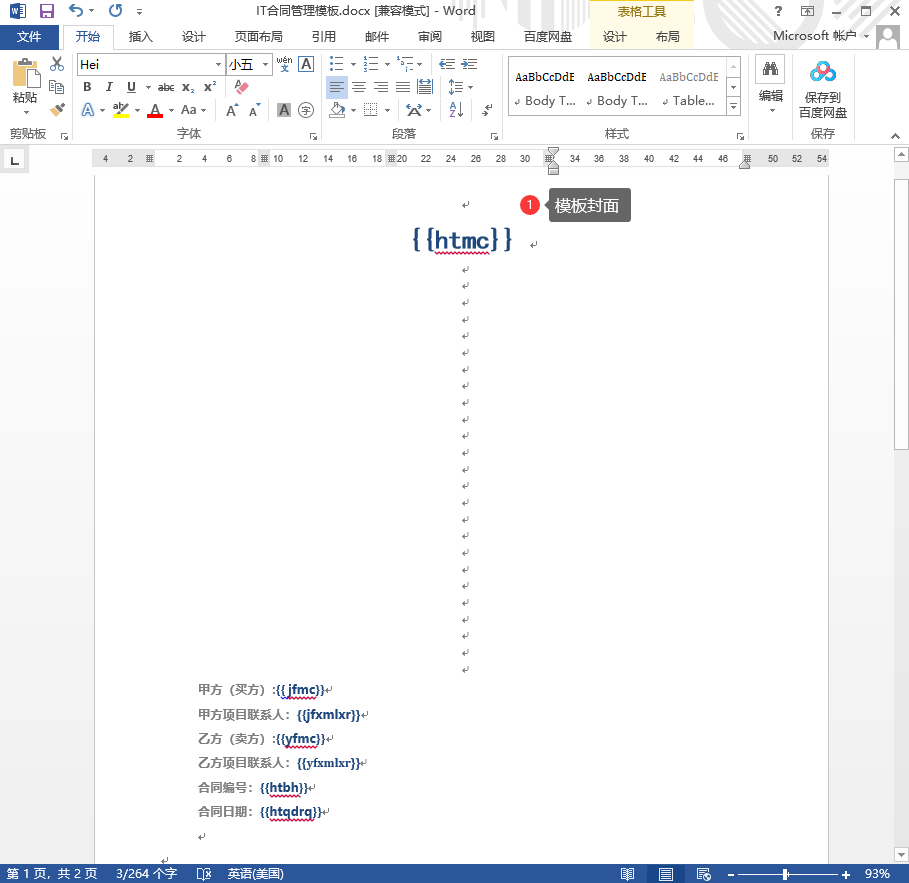
Task: Click the {{htmc}} title placeholder text
Action: (x=462, y=240)
